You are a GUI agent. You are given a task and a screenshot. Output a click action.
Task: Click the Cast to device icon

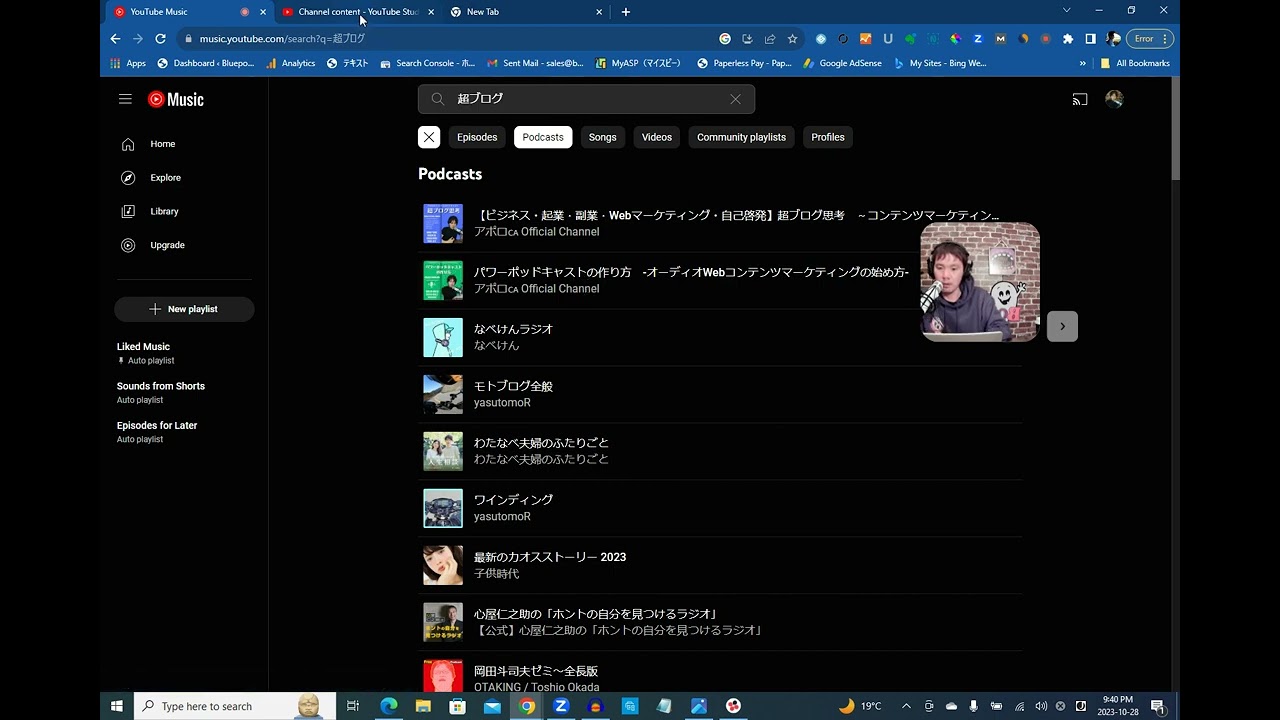(1080, 99)
